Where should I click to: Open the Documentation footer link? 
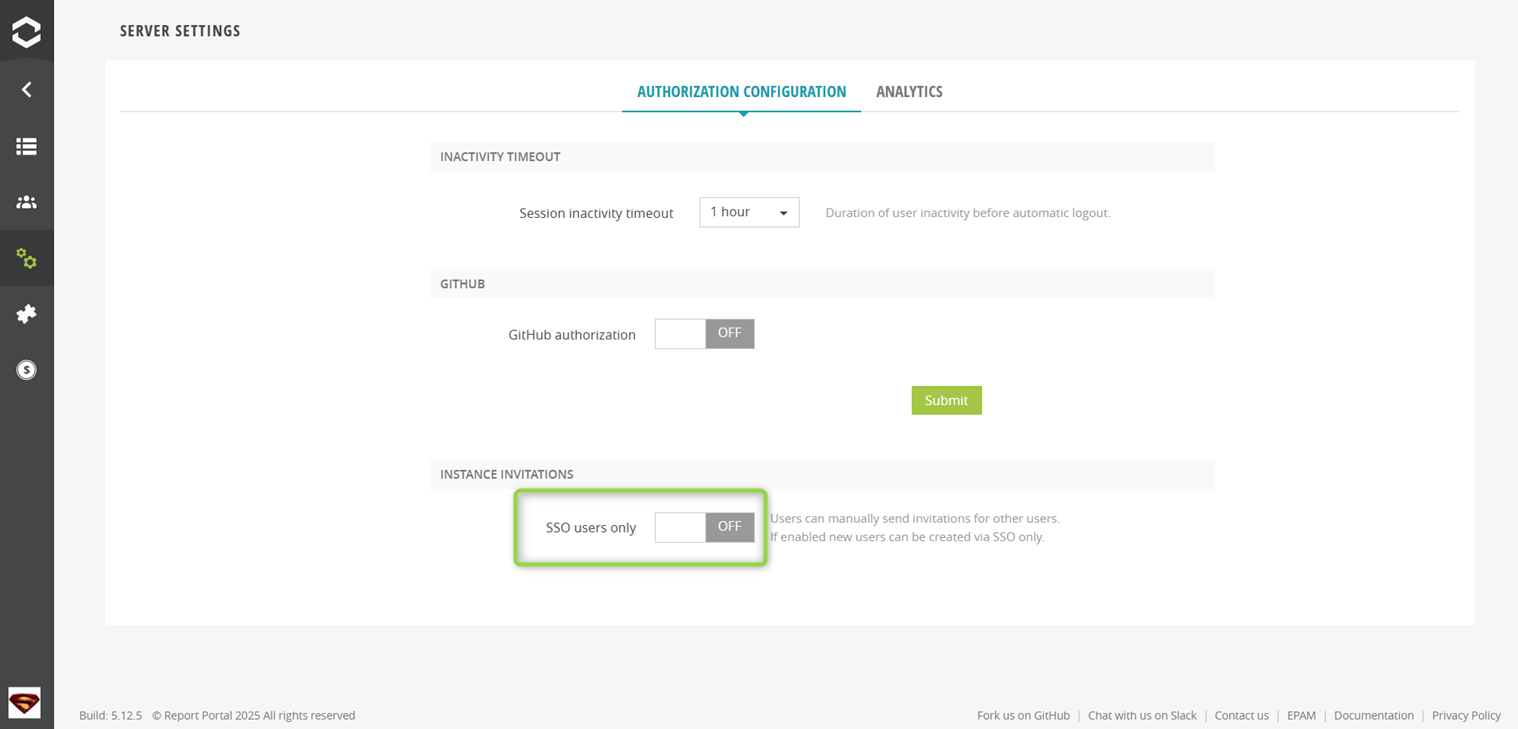1374,715
